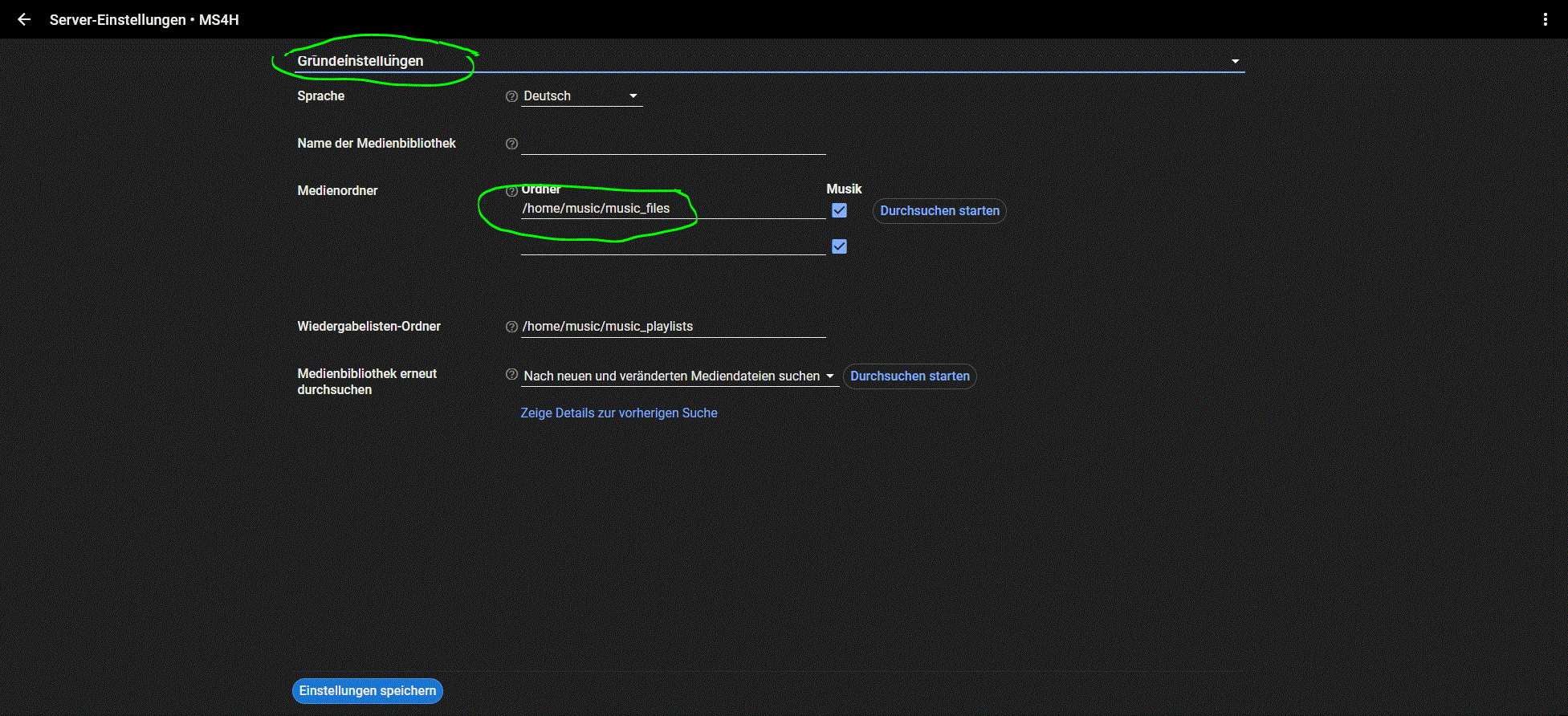Viewport: 1568px width, 716px height.
Task: Edit the /home/music/music_files folder path
Action: [x=673, y=209]
